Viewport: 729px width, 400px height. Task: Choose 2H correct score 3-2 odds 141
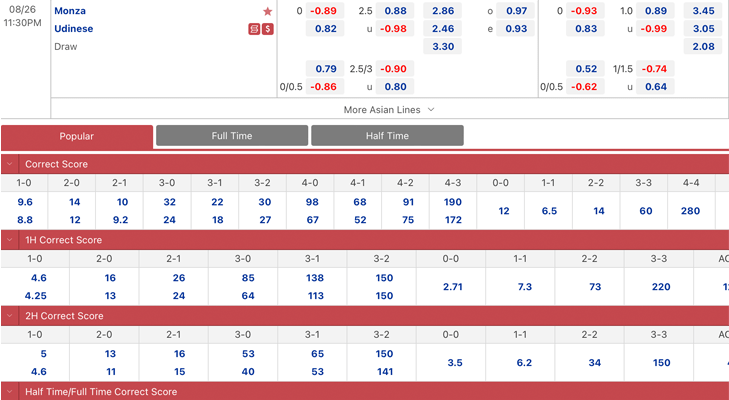click(384, 371)
